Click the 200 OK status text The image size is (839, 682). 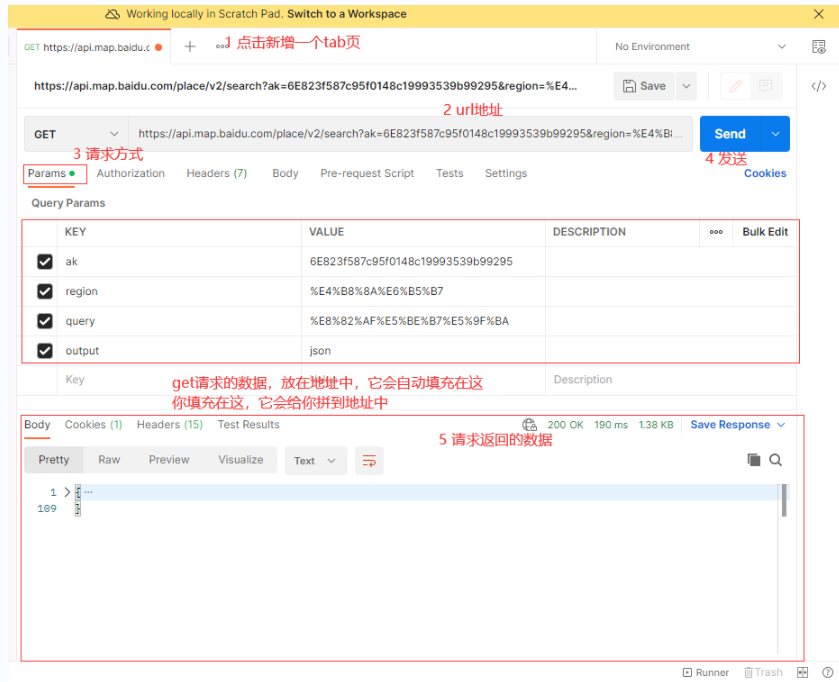565,425
